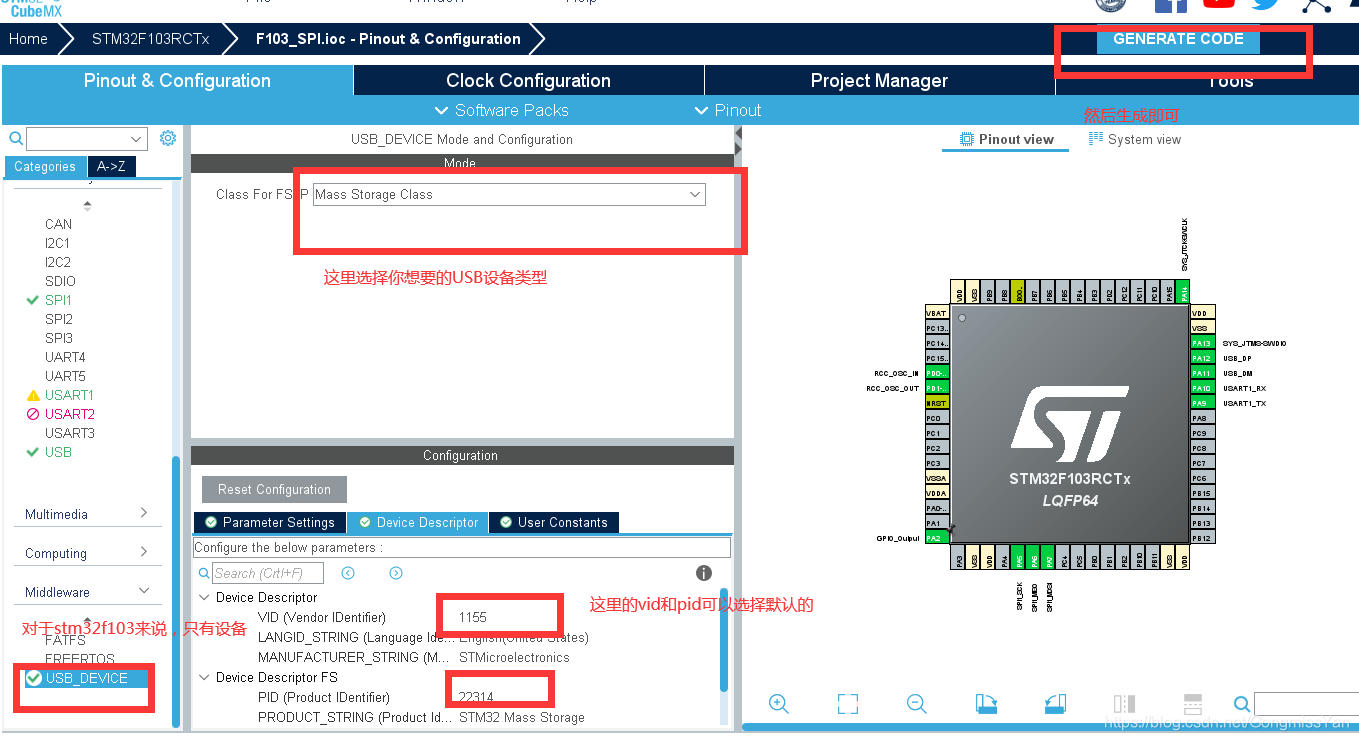Open the Pinout dropdown menu
The image size is (1359, 741).
click(x=728, y=110)
